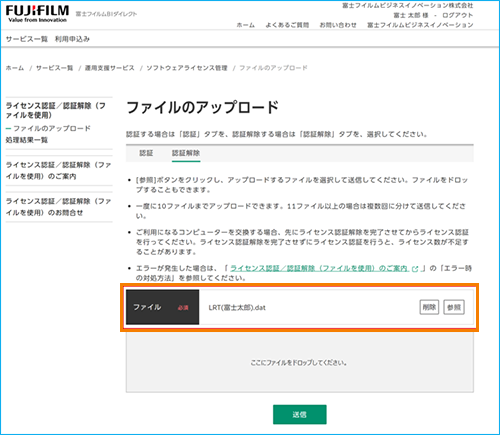Click the ログアウト link
Screen dimensions: 500x435
[x=457, y=15]
